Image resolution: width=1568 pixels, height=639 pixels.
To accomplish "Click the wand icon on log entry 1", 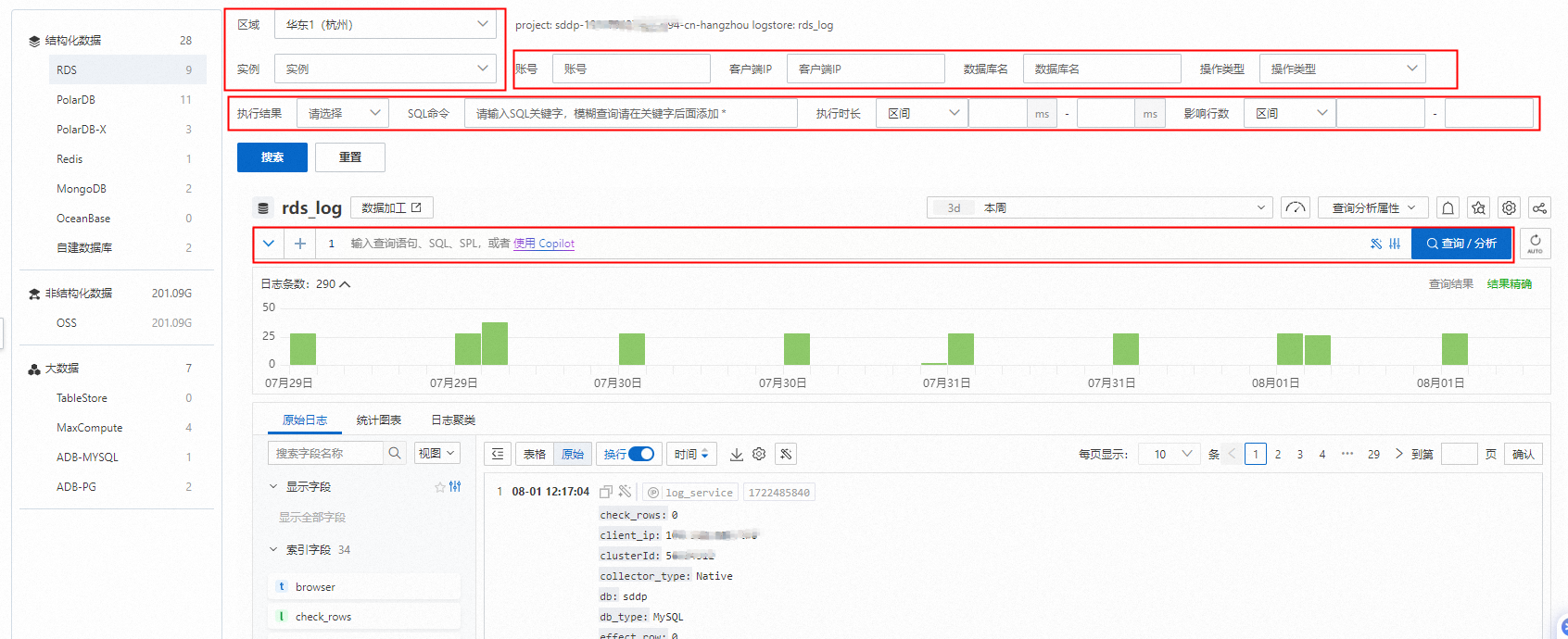I will coord(625,492).
